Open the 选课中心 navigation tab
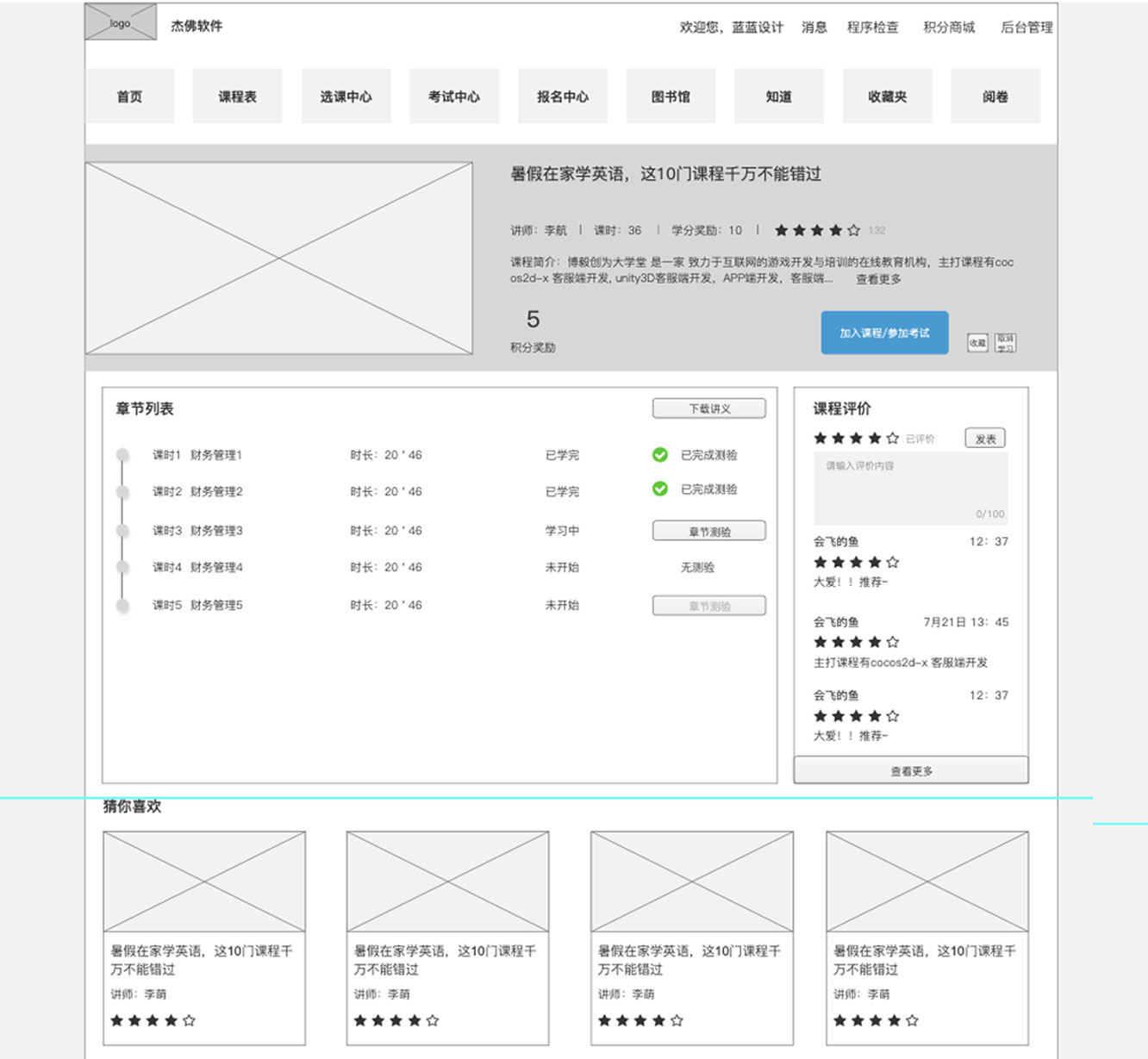 click(346, 97)
